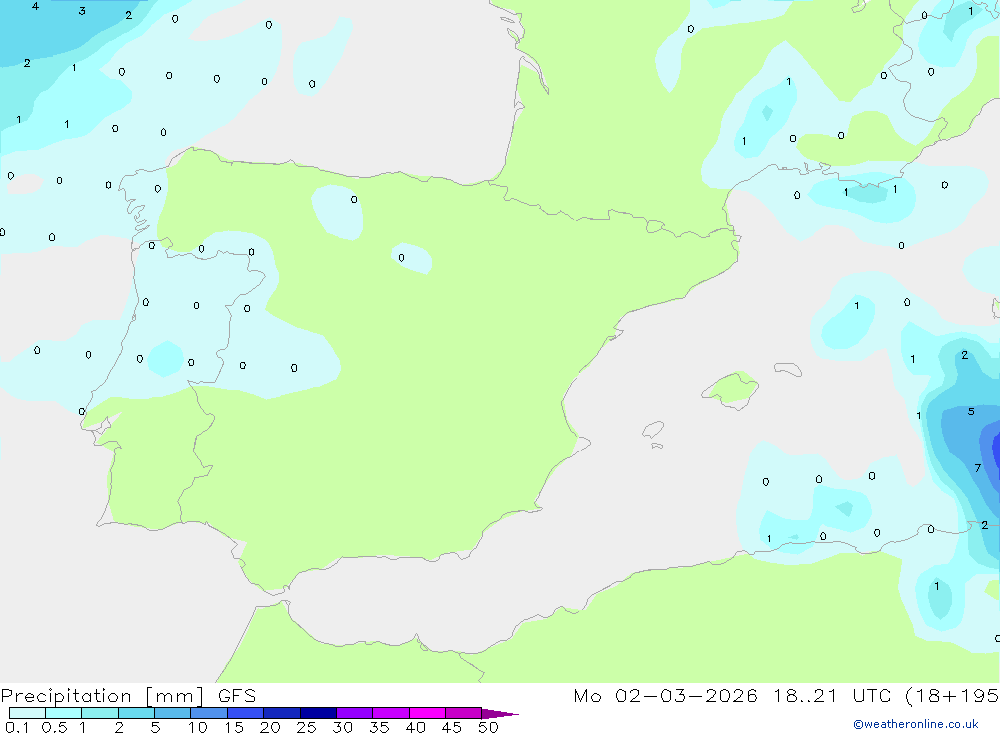The height and width of the screenshot is (733, 1000).
Task: Open the weatheronline.co.uk copyright link
Action: (916, 724)
